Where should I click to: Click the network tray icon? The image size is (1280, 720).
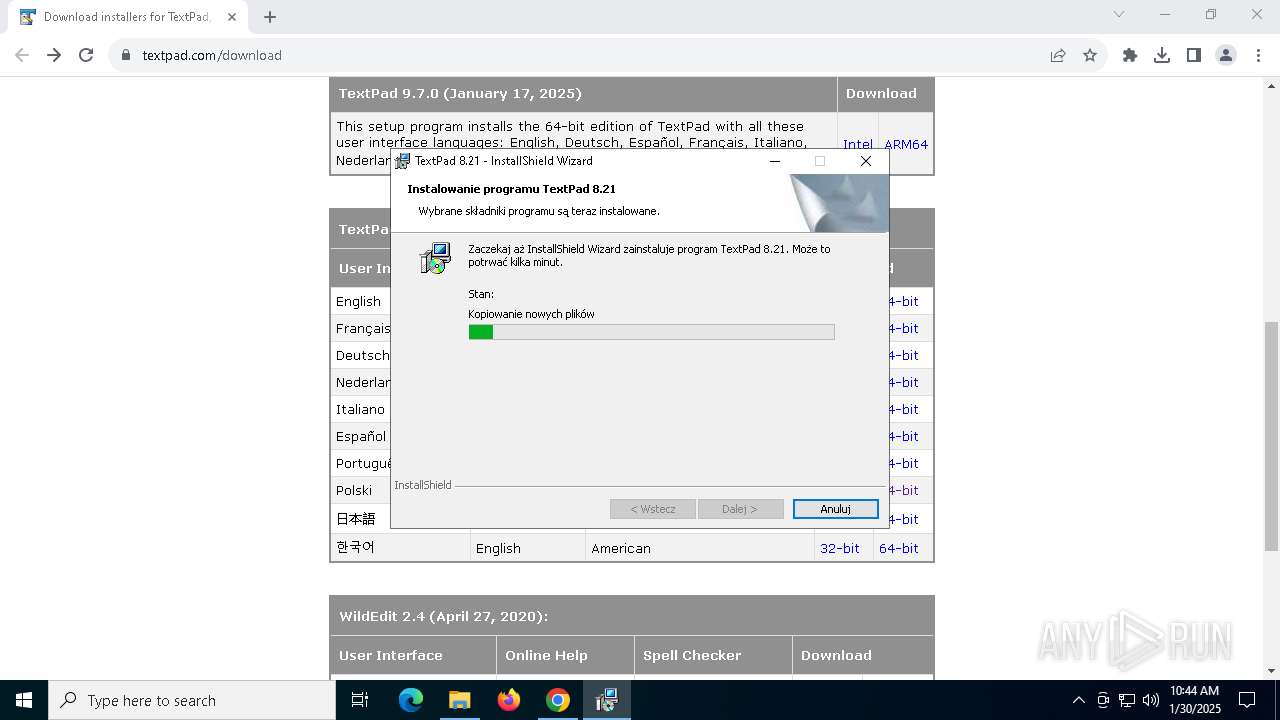pyautogui.click(x=1127, y=700)
